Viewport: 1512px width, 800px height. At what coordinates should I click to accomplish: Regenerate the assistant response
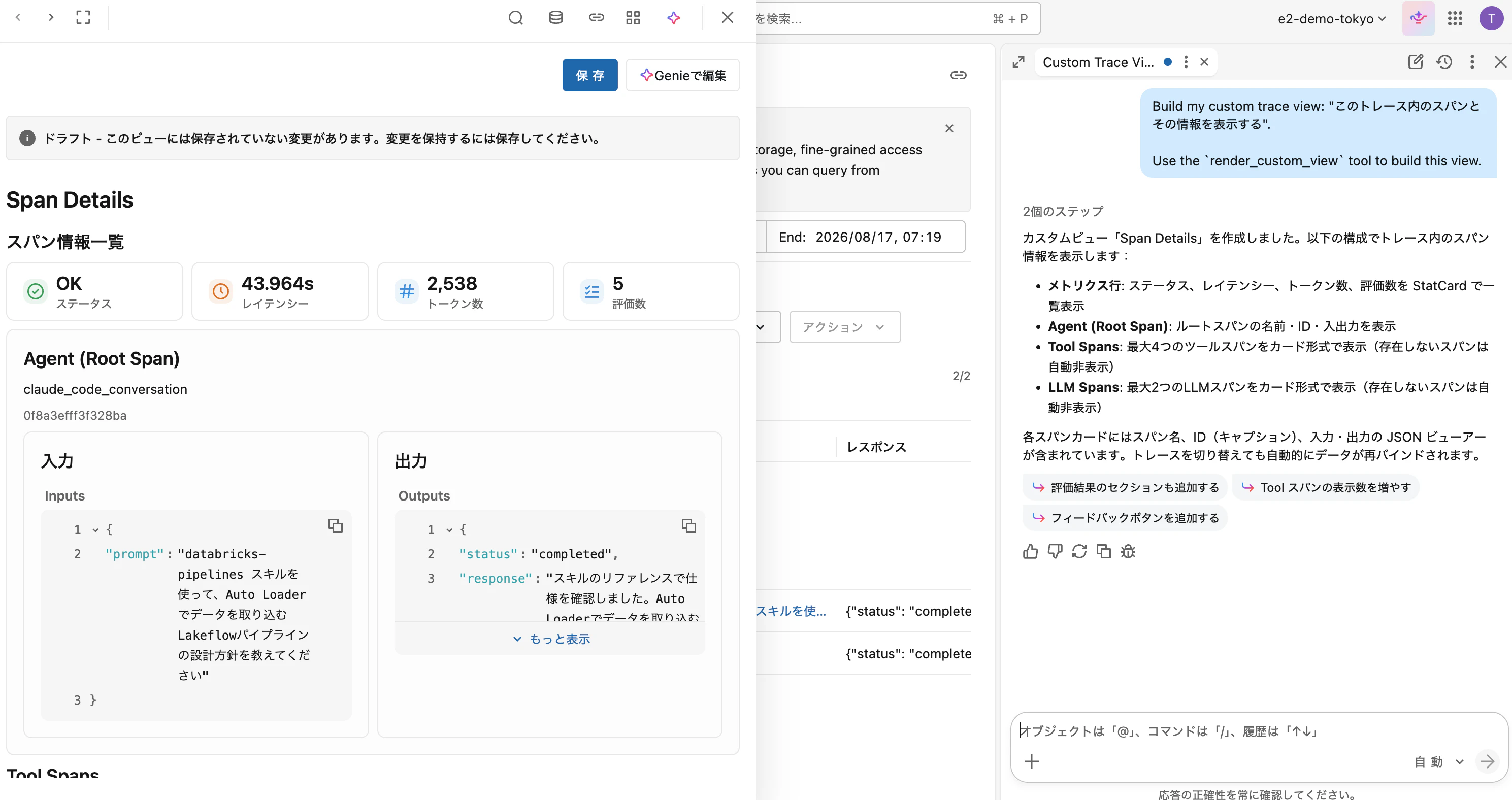1079,552
